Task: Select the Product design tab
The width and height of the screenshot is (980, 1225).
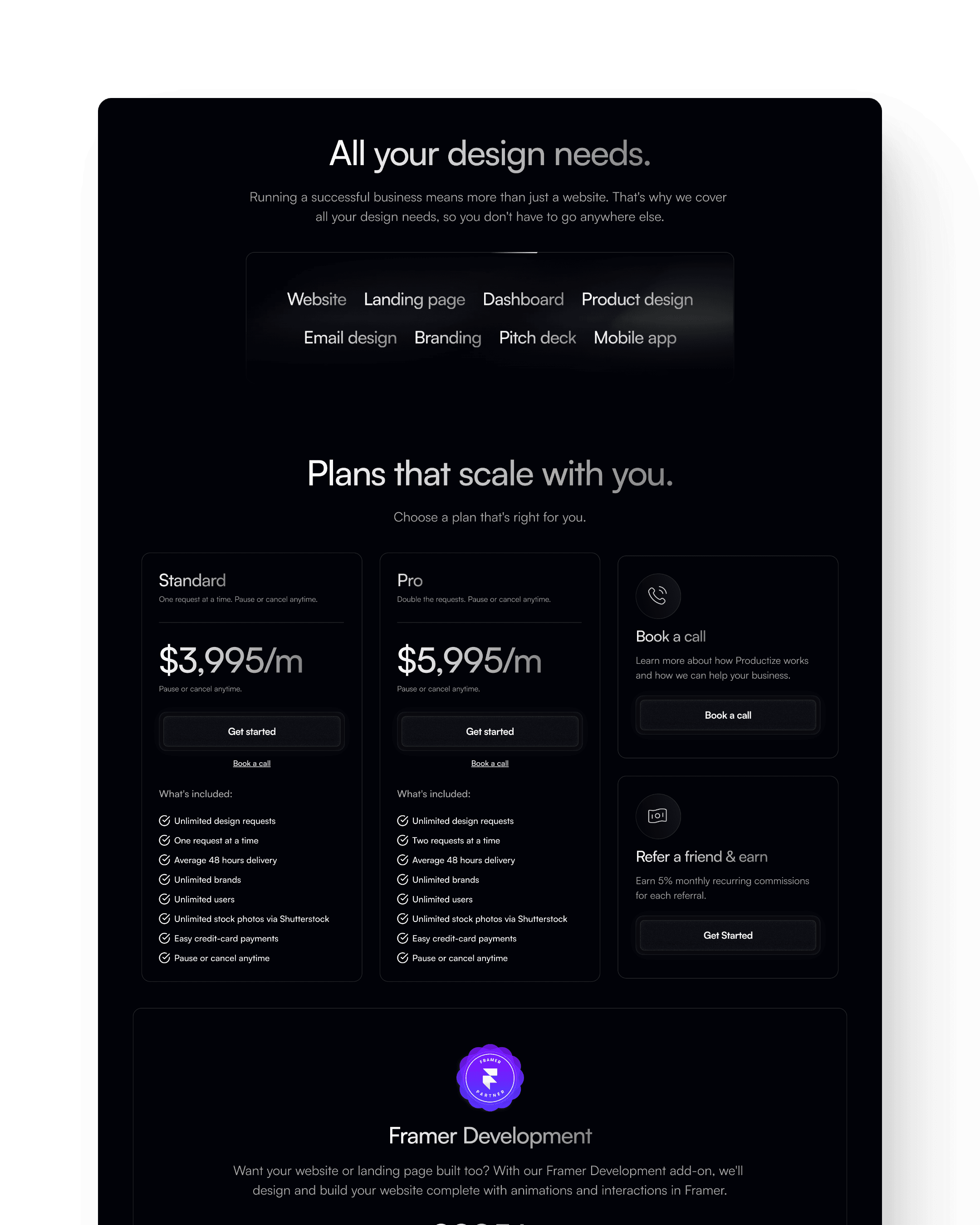Action: click(x=637, y=299)
